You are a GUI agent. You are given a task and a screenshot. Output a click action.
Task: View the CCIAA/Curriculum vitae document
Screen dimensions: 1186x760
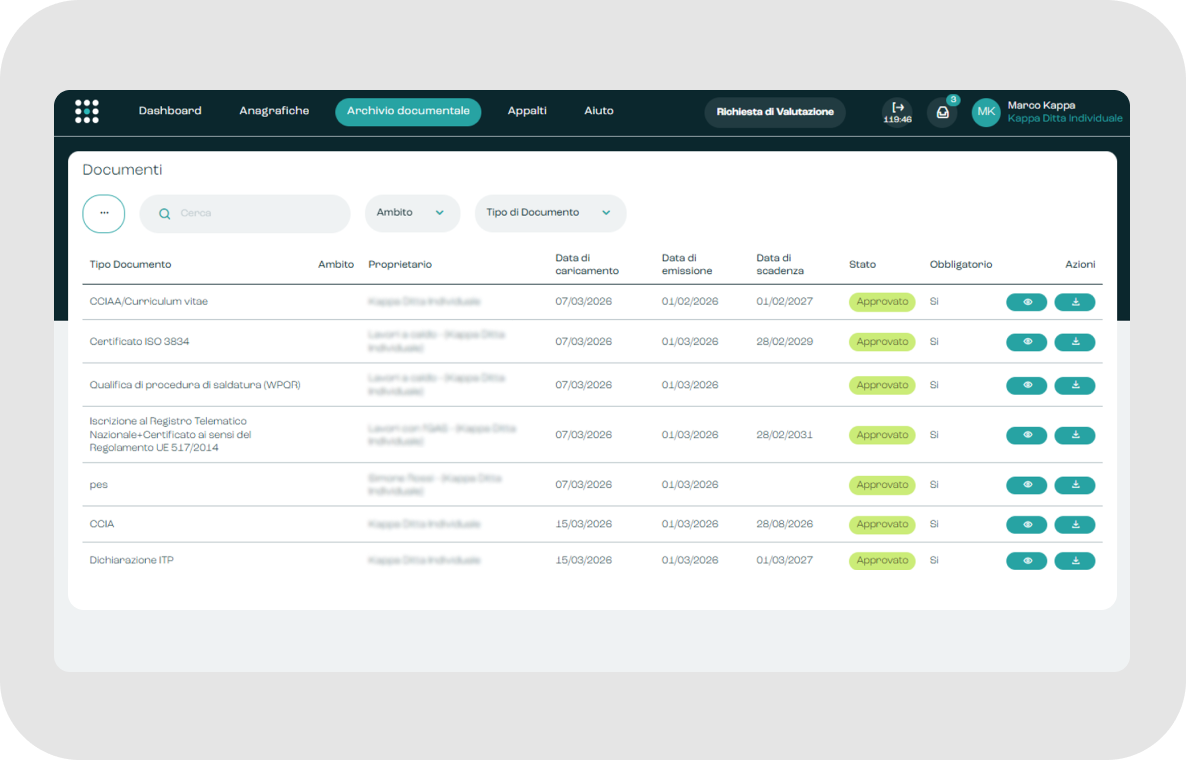(x=1026, y=302)
